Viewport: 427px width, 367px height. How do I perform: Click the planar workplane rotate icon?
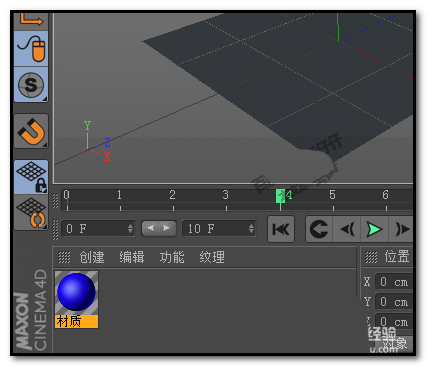click(31, 212)
